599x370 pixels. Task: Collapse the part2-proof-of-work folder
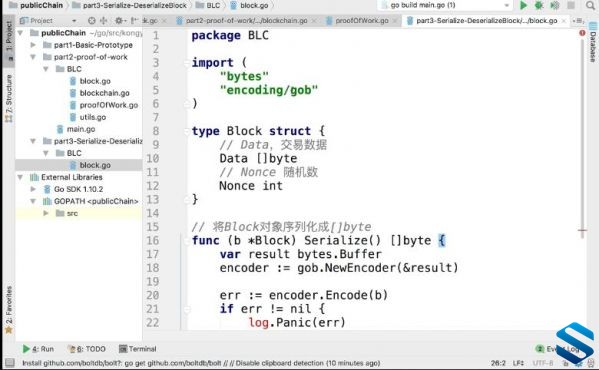[x=33, y=57]
